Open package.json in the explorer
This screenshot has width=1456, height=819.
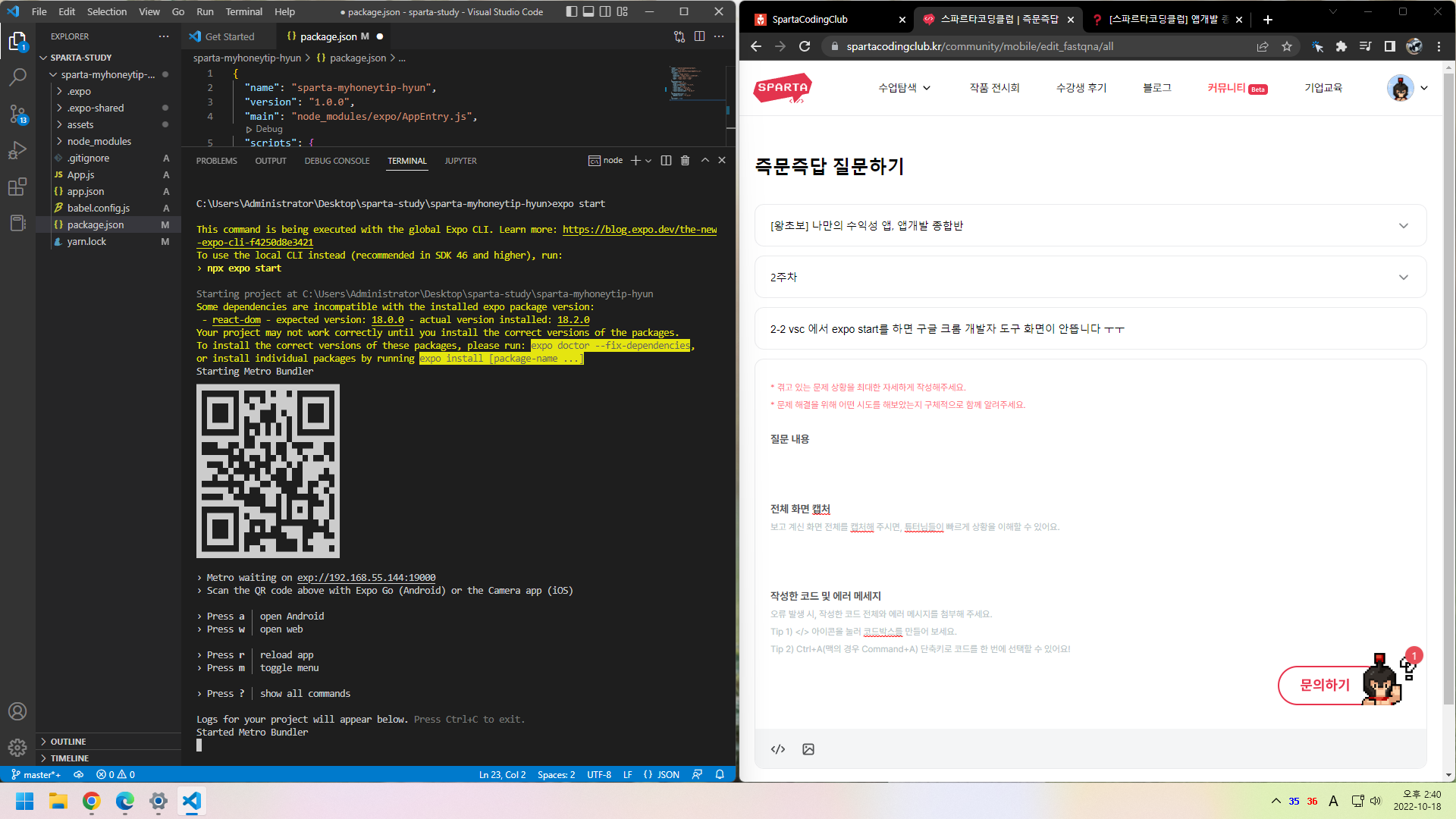click(96, 224)
